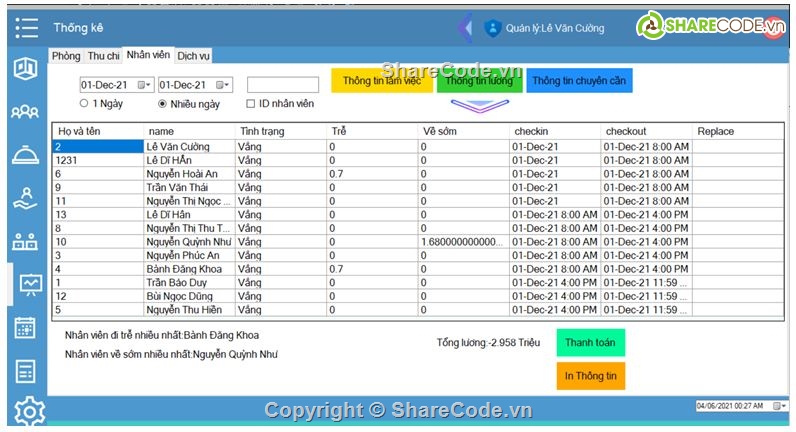This screenshot has width=796, height=432.
Task: Sort by Về sớm column header
Action: point(463,131)
